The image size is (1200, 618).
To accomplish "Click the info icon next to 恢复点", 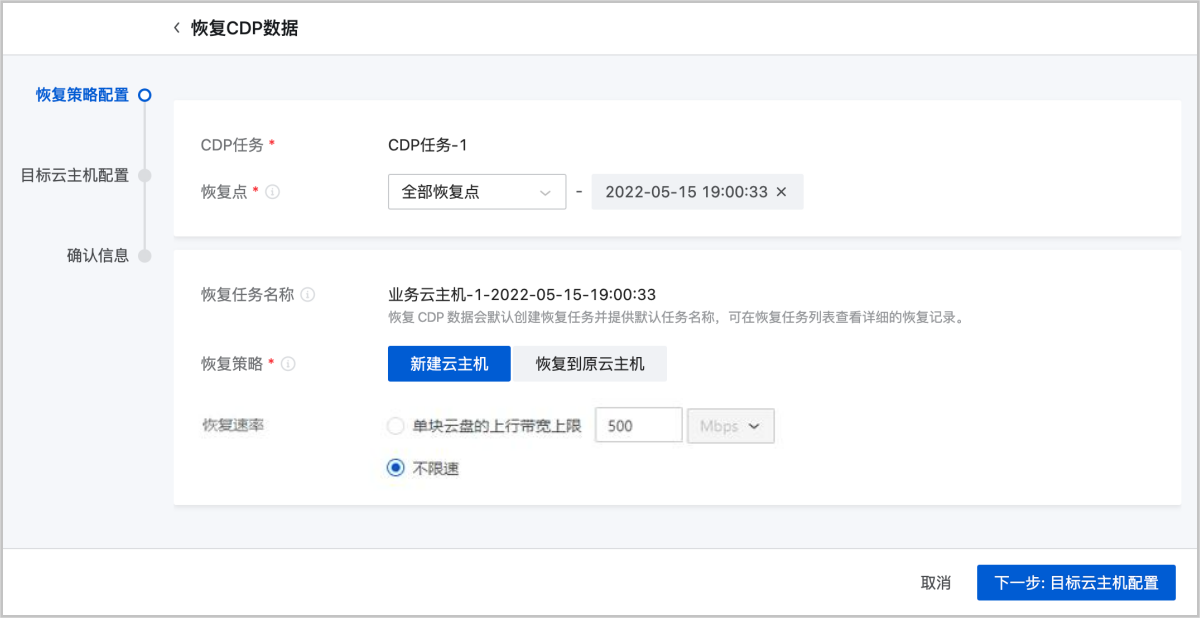I will 272,192.
